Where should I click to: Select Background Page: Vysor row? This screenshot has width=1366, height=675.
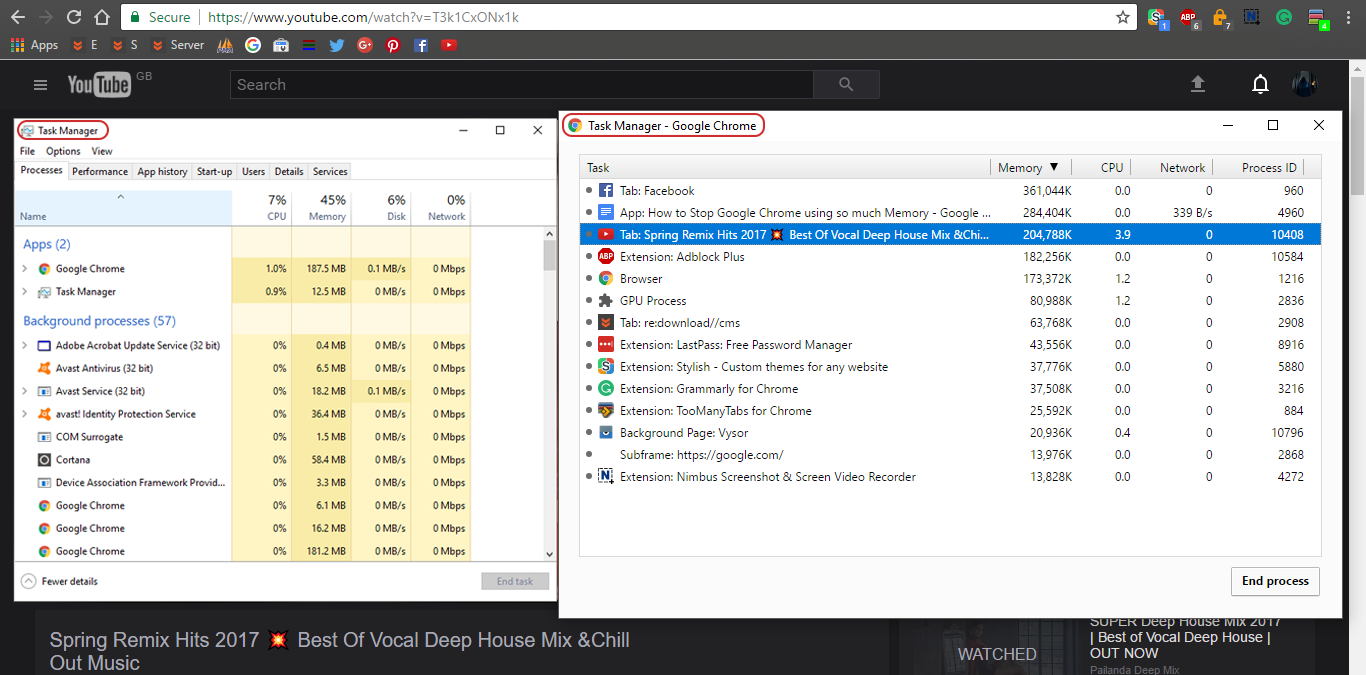(x=950, y=433)
